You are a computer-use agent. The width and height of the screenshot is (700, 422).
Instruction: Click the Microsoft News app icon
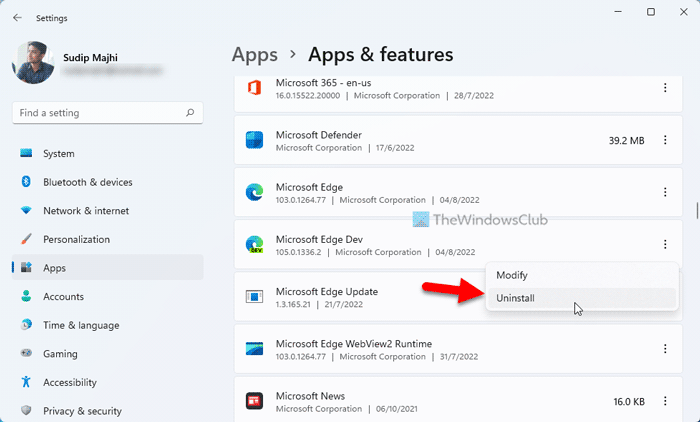254,401
